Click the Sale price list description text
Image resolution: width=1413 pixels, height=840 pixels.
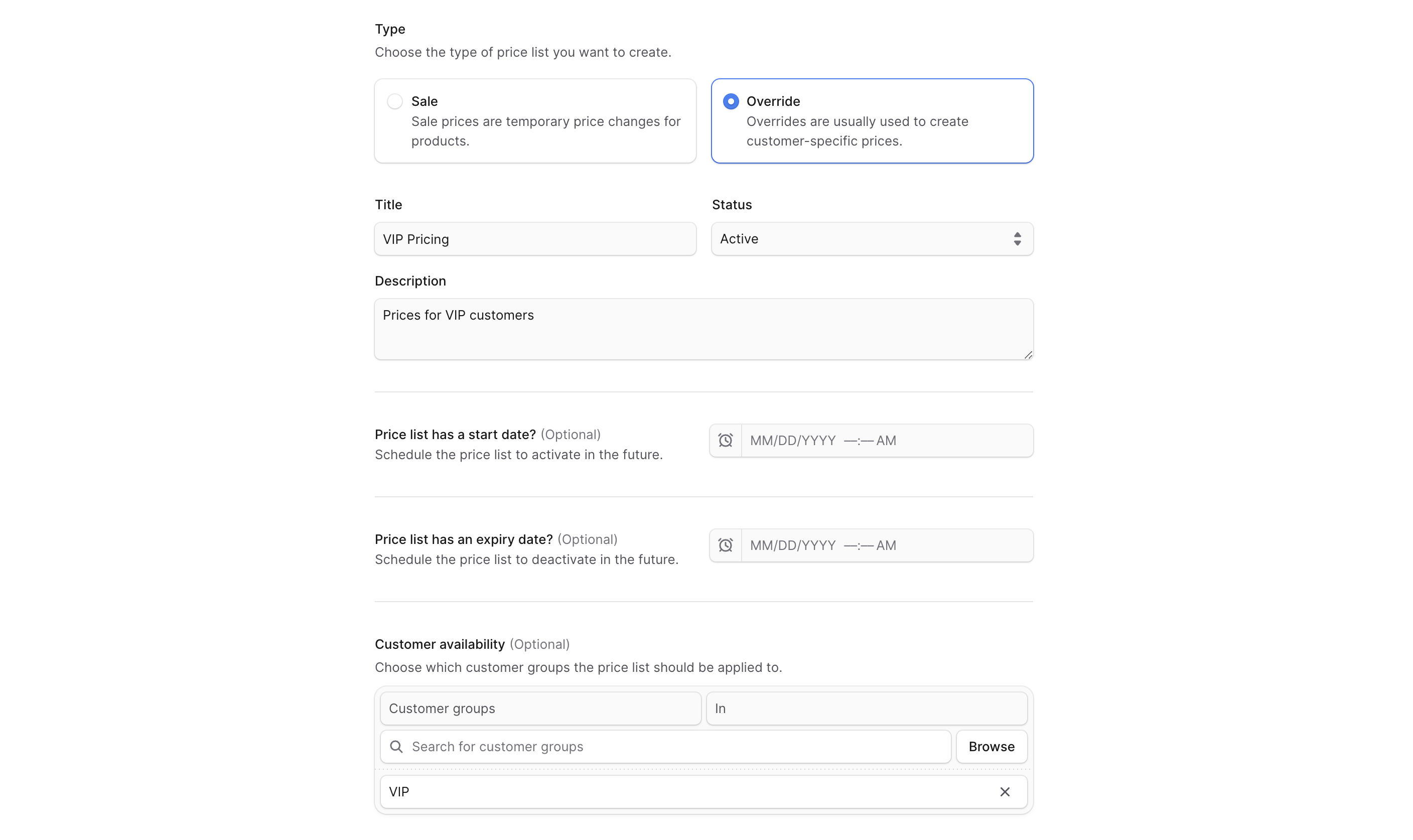545,131
